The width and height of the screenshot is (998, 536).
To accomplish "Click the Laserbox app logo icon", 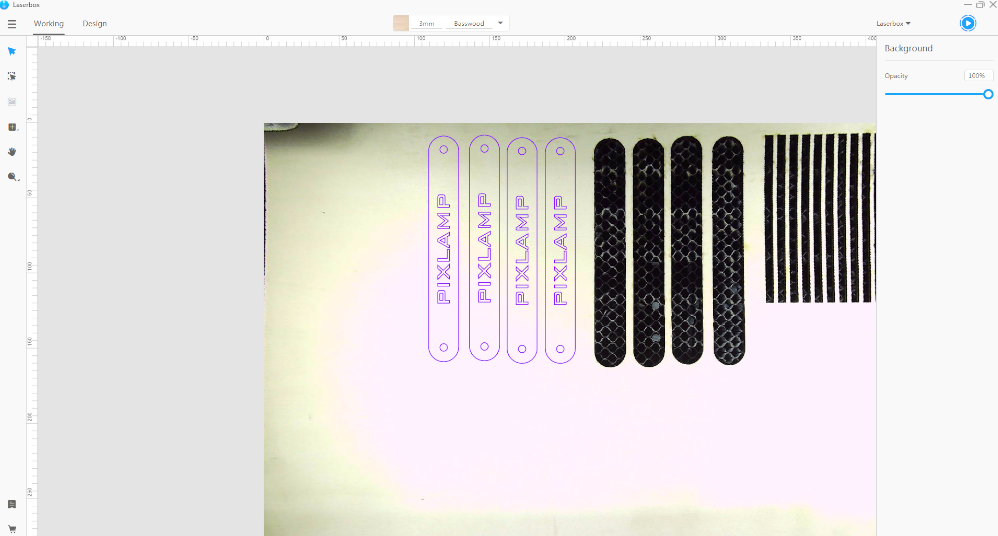I will (x=4, y=4).
